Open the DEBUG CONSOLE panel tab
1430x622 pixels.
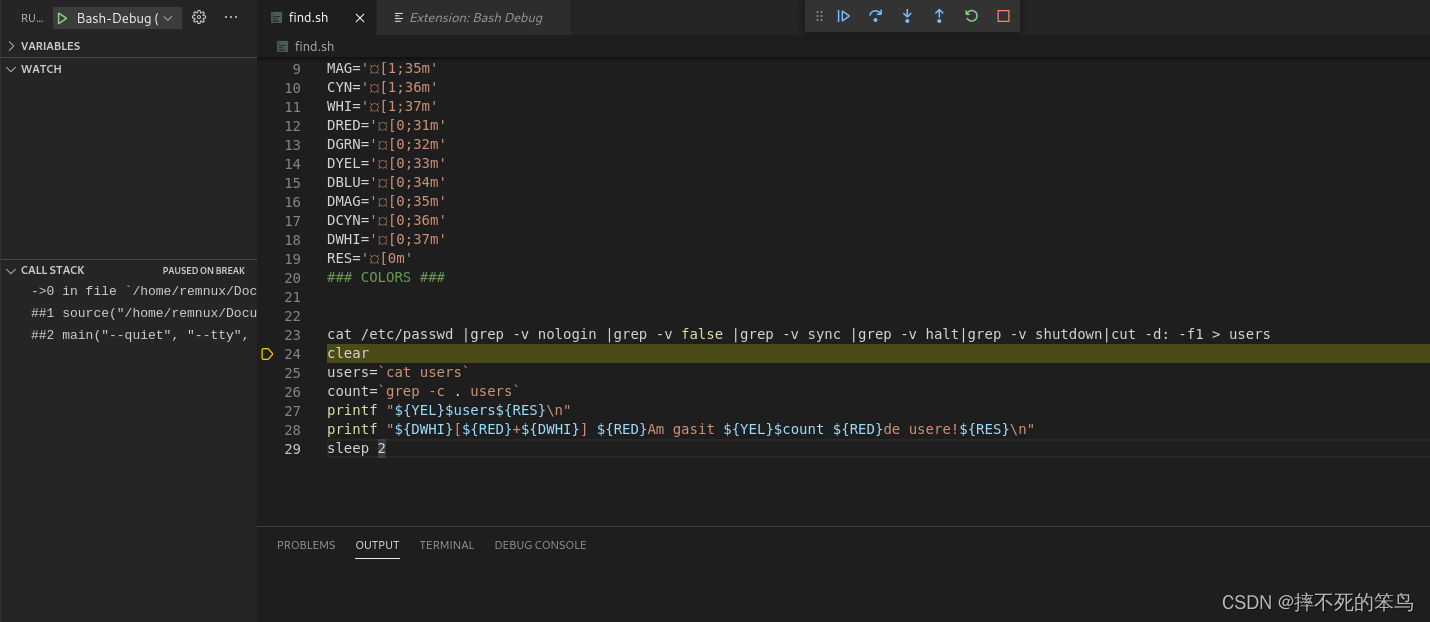(x=540, y=545)
